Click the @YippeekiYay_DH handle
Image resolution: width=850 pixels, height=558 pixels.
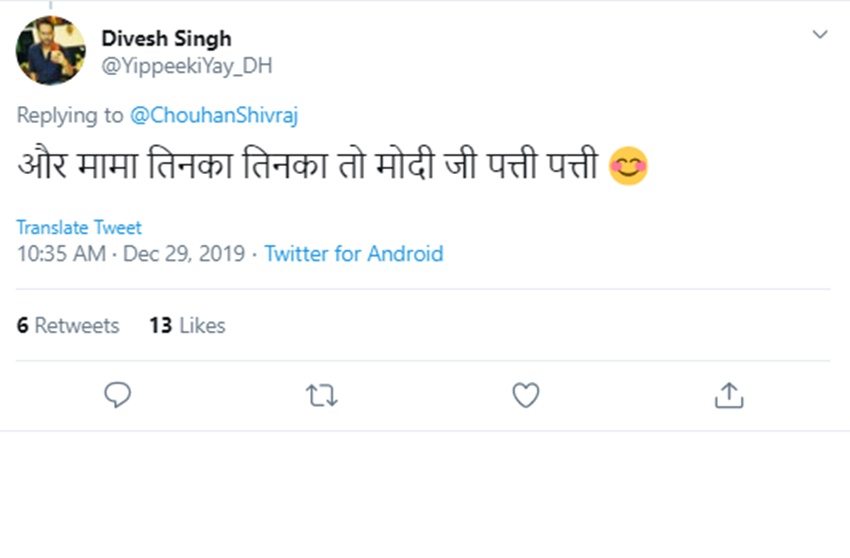186,66
